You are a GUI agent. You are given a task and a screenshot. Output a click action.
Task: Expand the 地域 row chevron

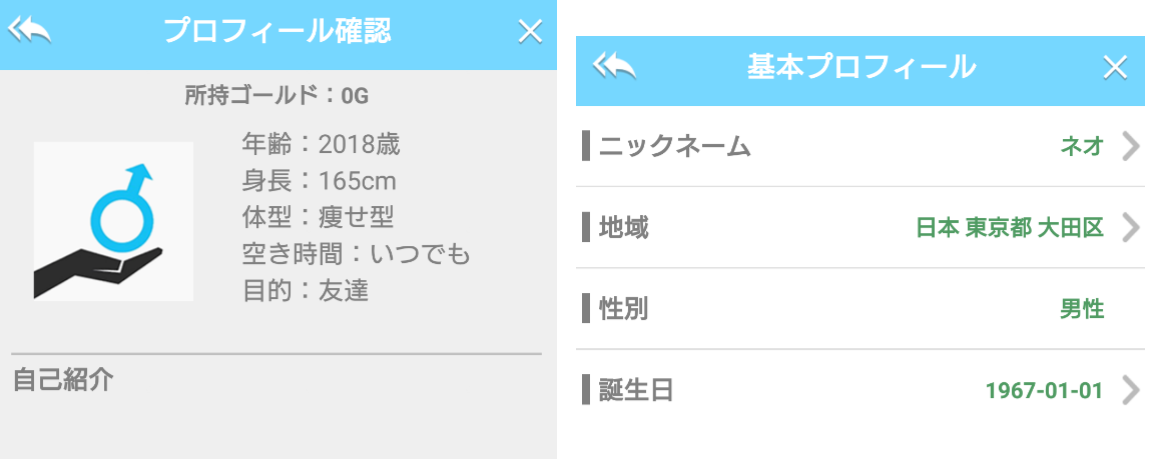(x=1130, y=228)
